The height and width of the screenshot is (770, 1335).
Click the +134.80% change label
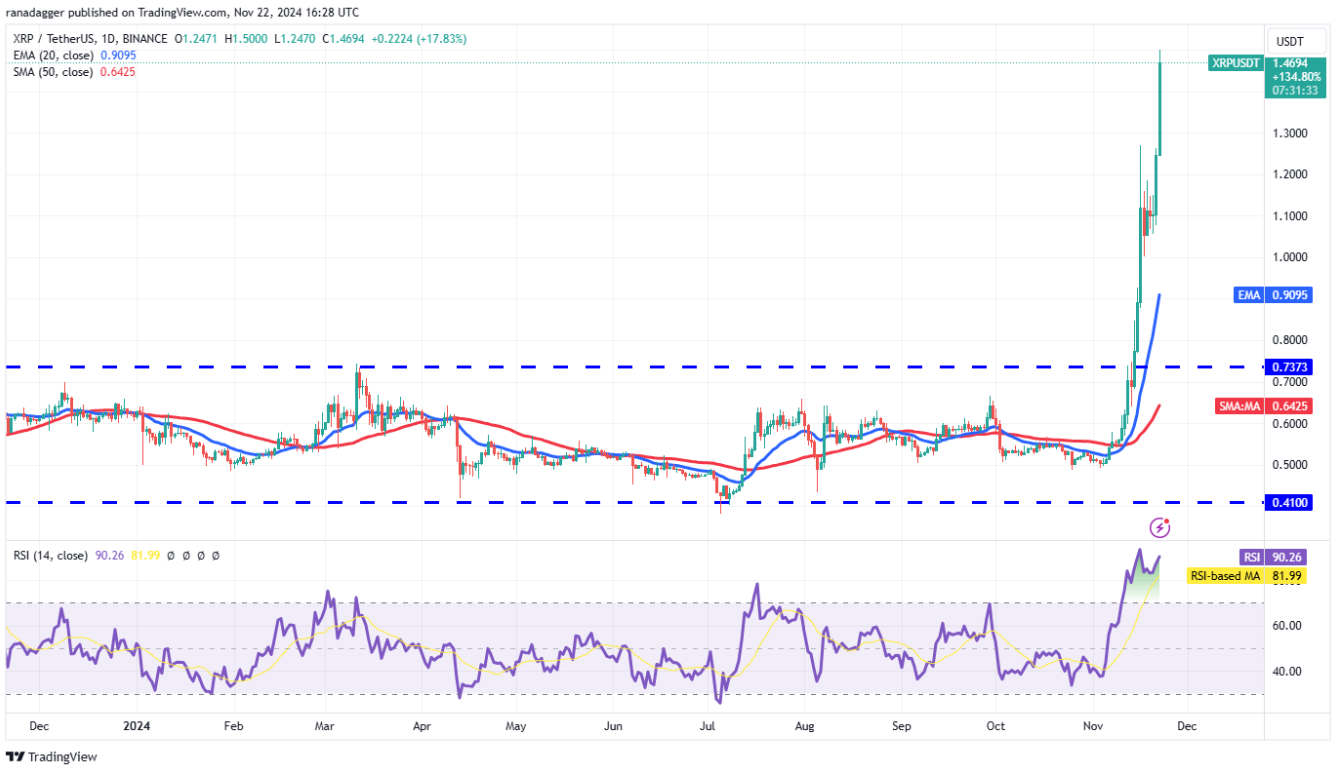(1297, 76)
